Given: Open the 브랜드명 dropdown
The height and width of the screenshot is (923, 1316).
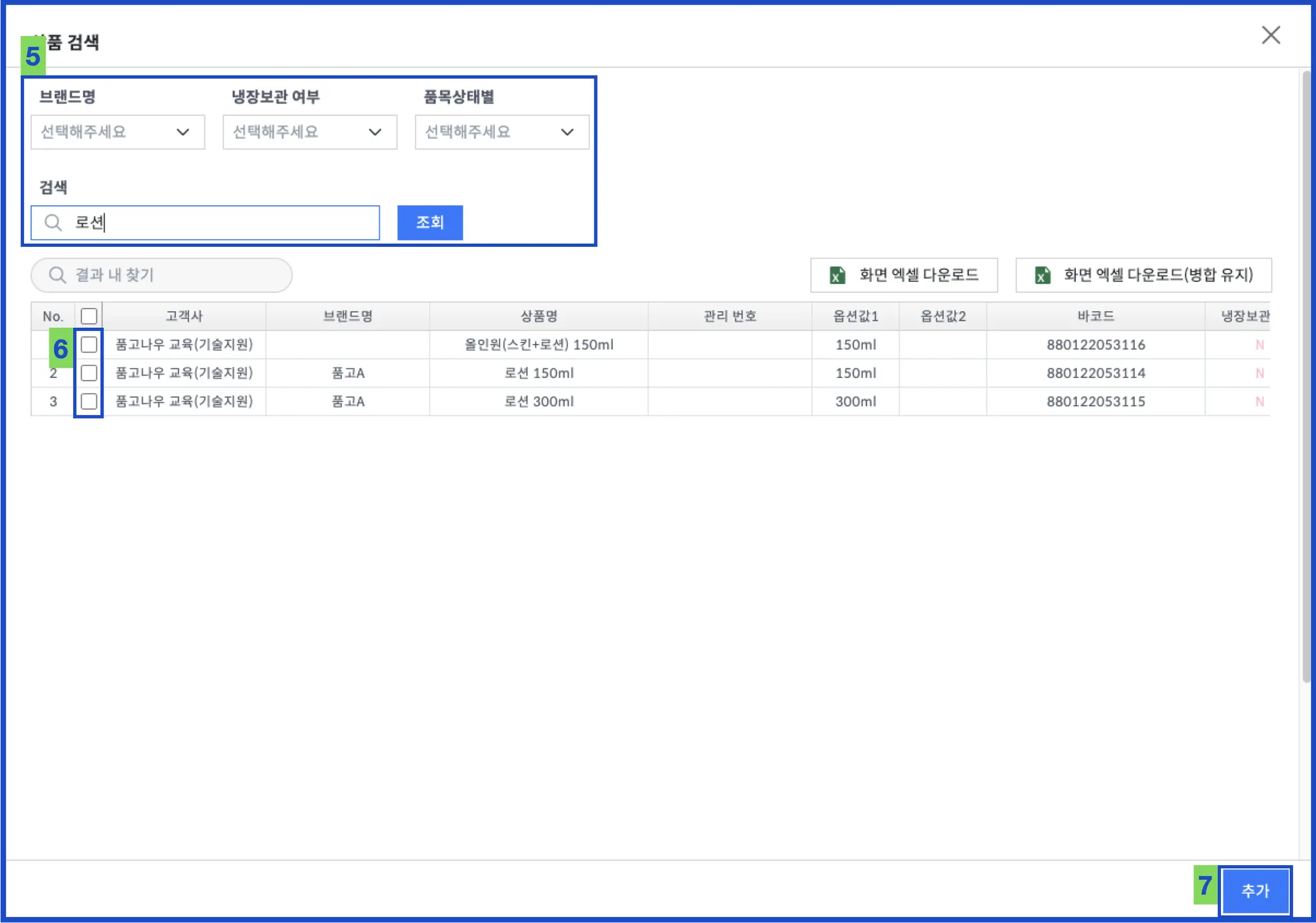Looking at the screenshot, I should tap(118, 132).
